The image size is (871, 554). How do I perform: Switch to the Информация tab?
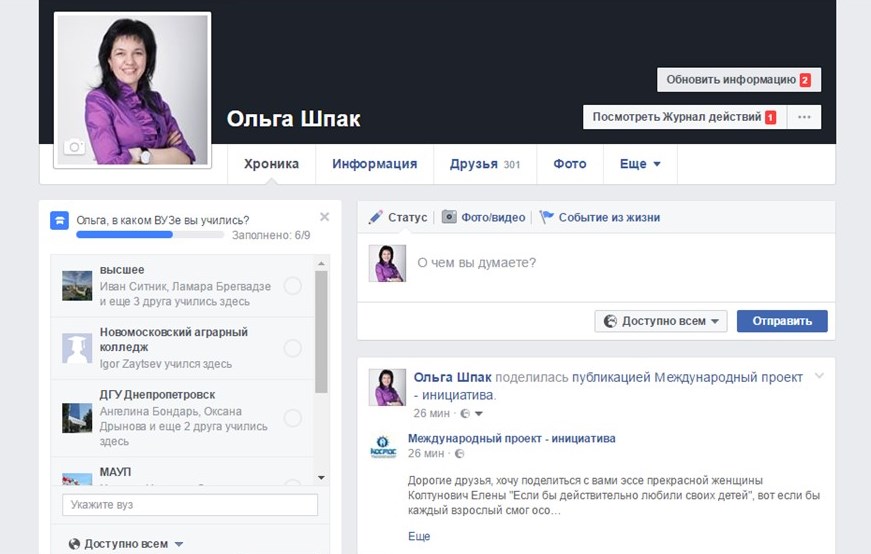tap(374, 164)
